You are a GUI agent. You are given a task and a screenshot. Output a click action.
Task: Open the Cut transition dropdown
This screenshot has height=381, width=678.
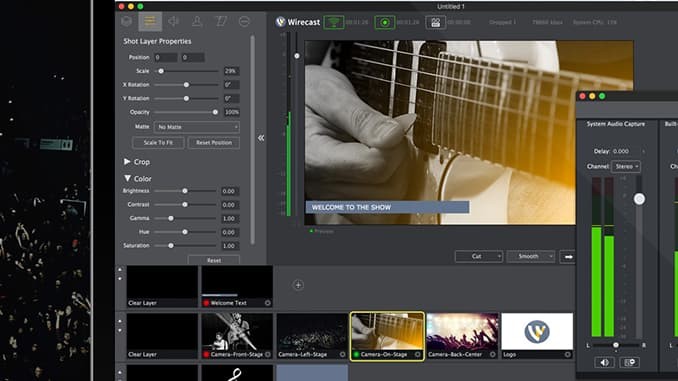479,256
